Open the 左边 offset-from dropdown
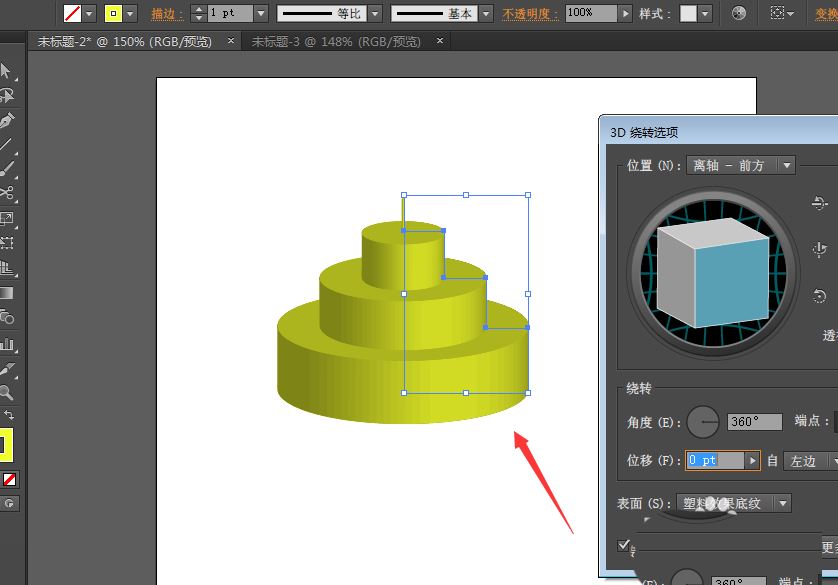This screenshot has width=838, height=585. coord(811,461)
